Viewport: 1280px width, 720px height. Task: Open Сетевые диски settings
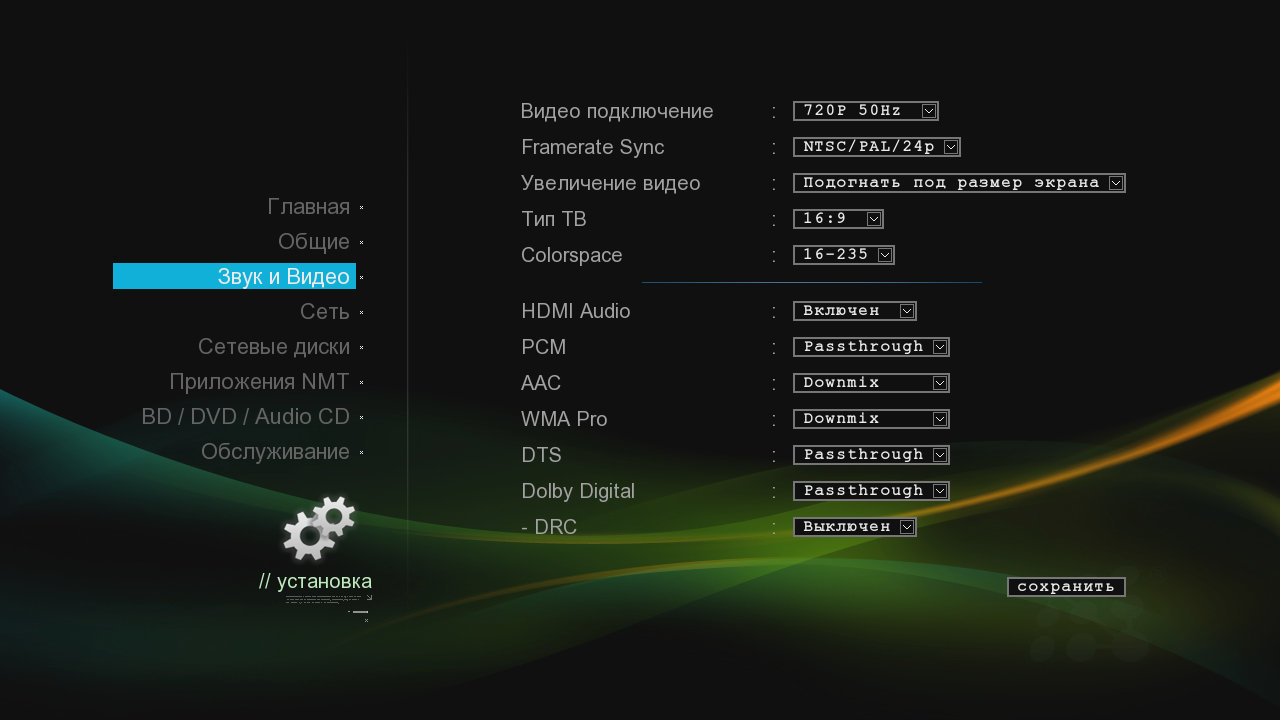(274, 347)
